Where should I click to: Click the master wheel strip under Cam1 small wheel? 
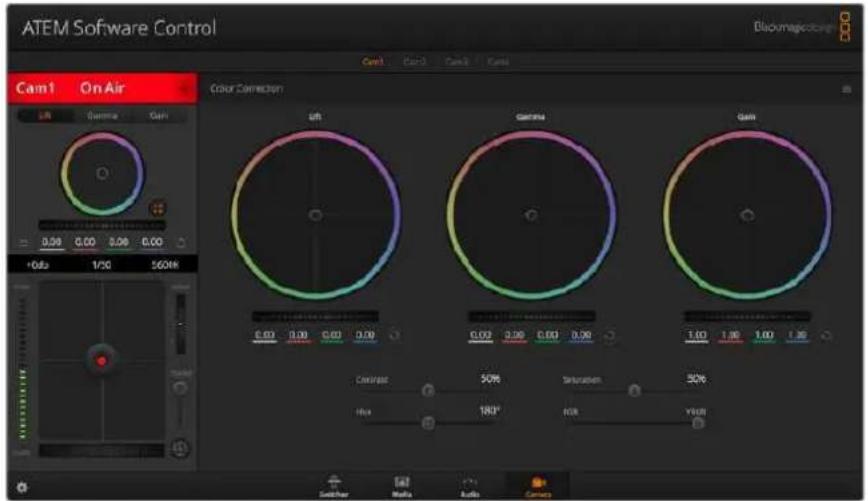point(102,225)
